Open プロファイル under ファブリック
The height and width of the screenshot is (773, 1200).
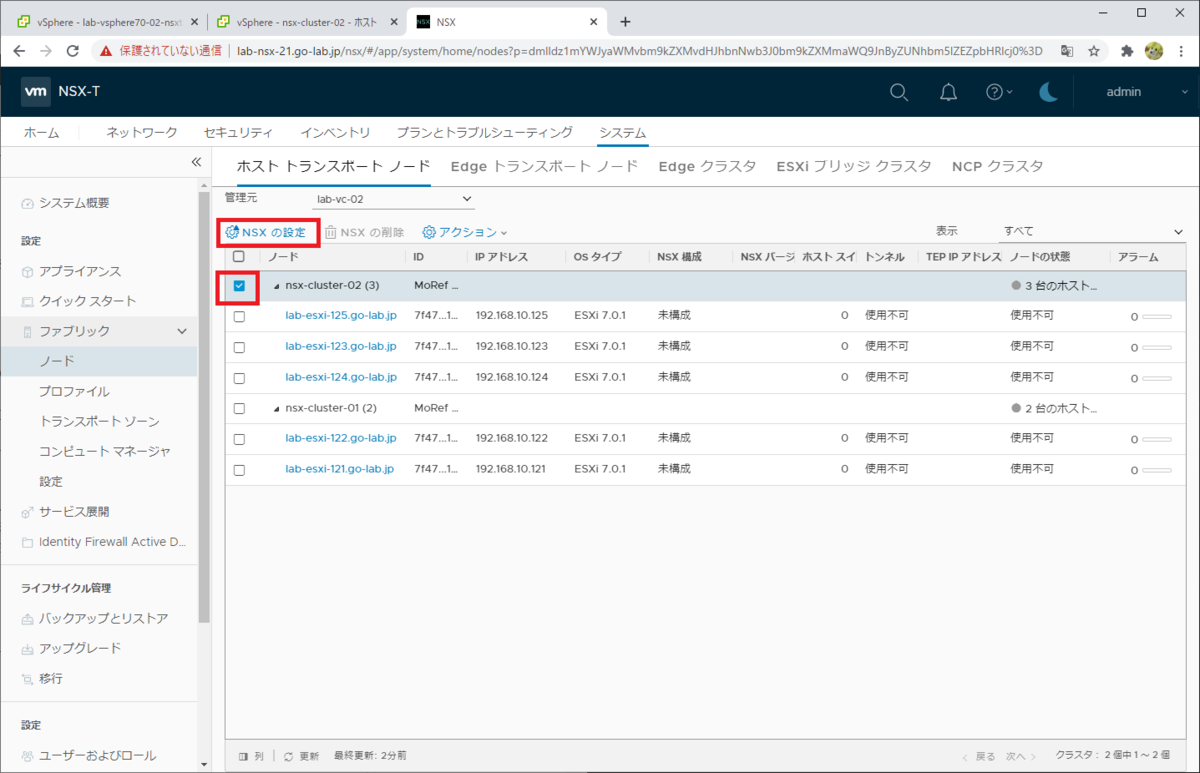[x=74, y=391]
